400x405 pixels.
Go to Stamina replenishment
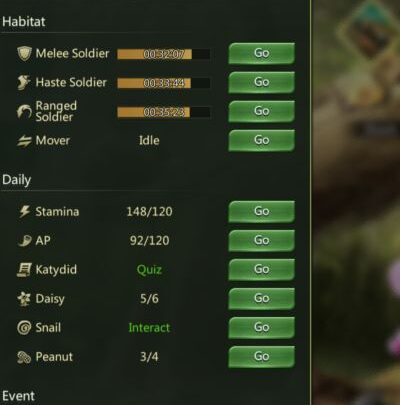(x=262, y=211)
